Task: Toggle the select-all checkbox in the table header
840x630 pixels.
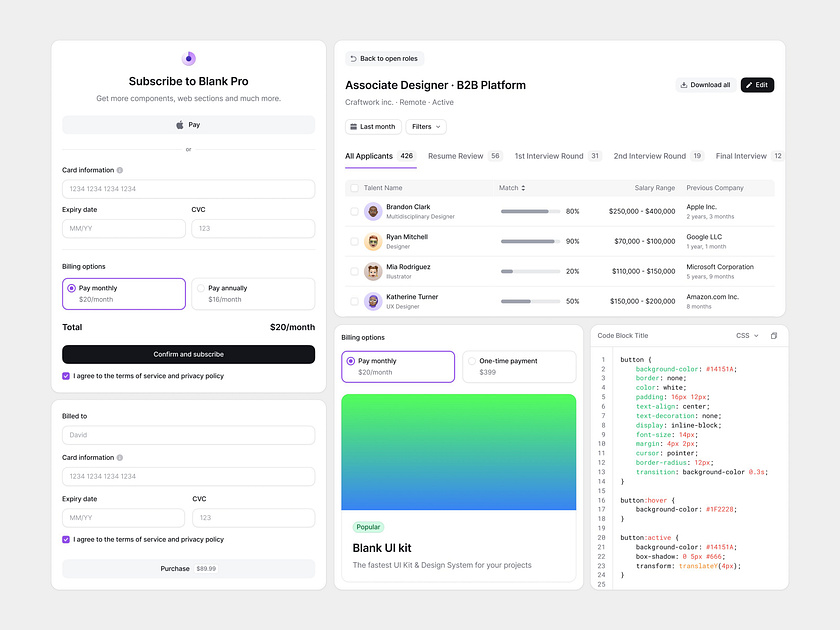Action: 353,188
